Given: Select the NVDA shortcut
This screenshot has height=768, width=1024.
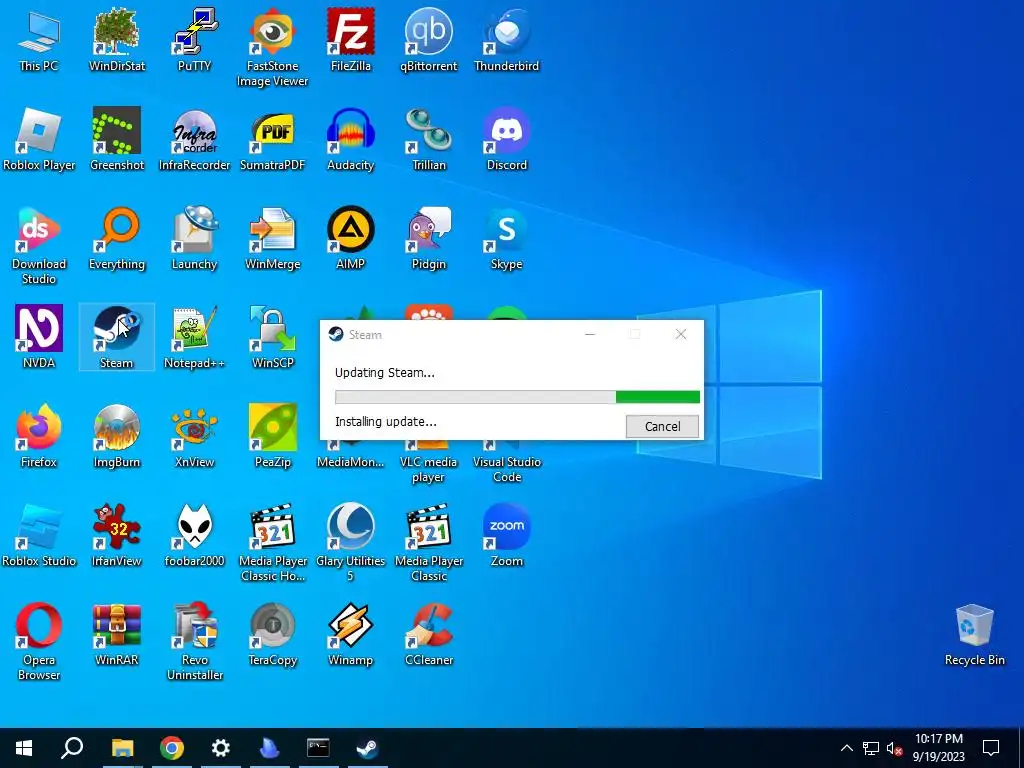Looking at the screenshot, I should click(39, 338).
